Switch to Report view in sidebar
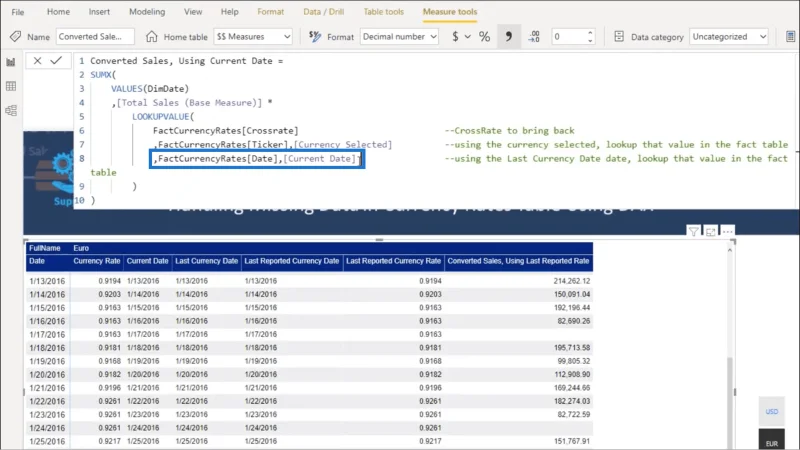 [11, 62]
